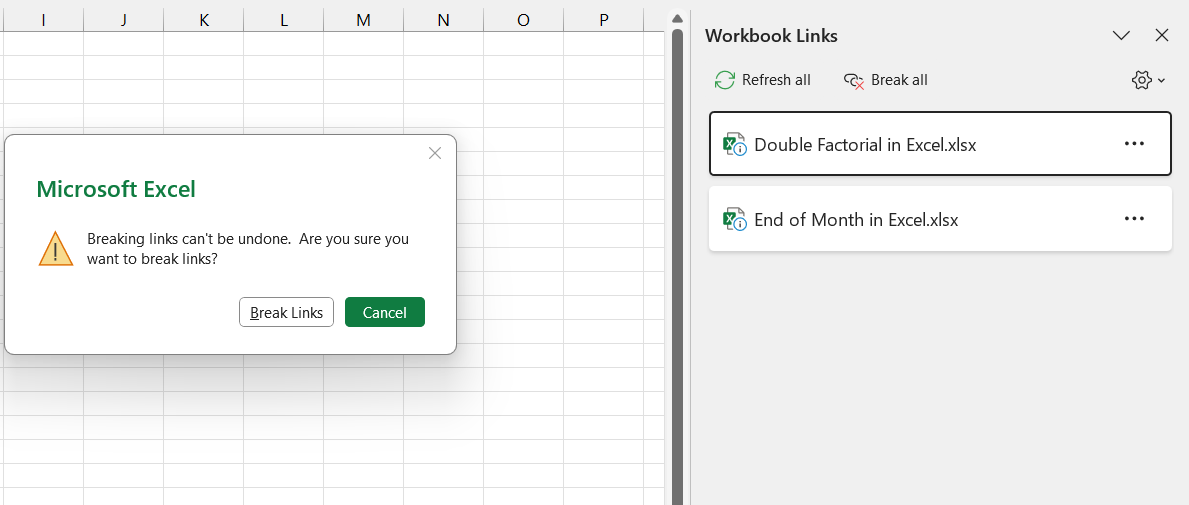Select column header O

[523, 20]
